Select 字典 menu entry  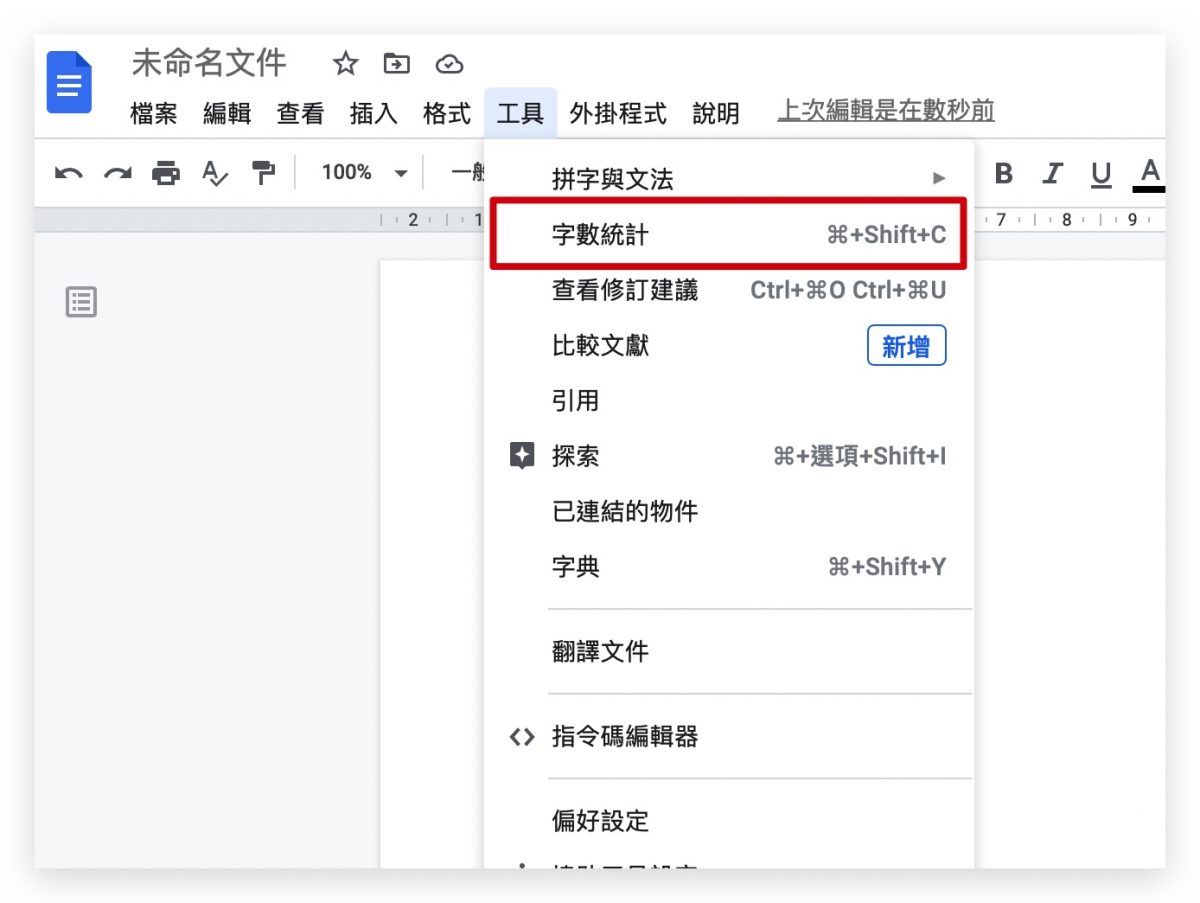coord(729,567)
